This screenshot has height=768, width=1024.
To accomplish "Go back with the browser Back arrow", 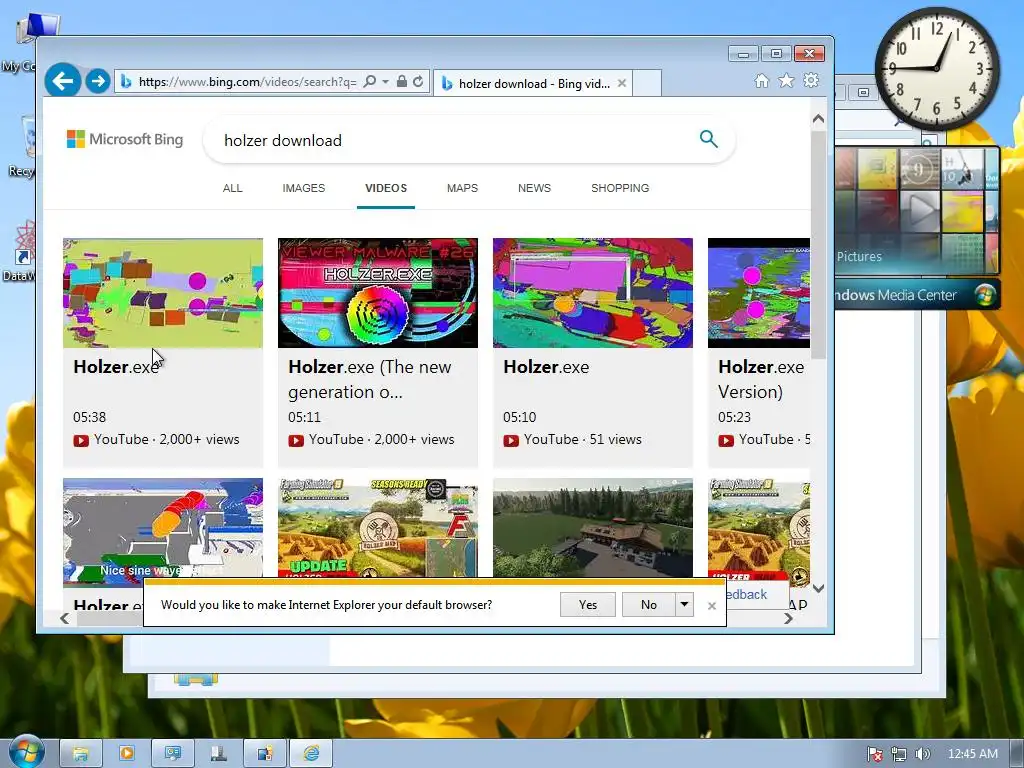I will pos(63,81).
